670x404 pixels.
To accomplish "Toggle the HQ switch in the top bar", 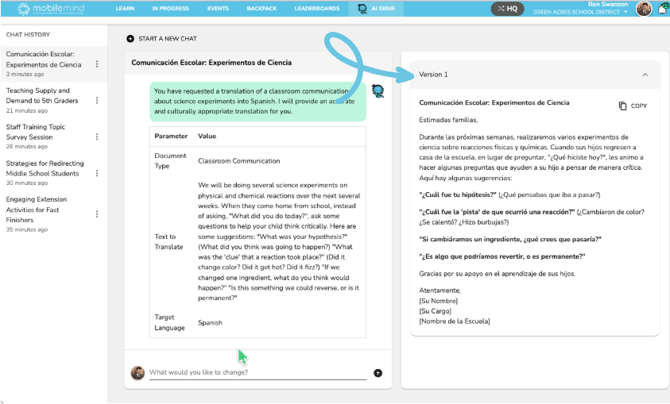I will pos(507,9).
